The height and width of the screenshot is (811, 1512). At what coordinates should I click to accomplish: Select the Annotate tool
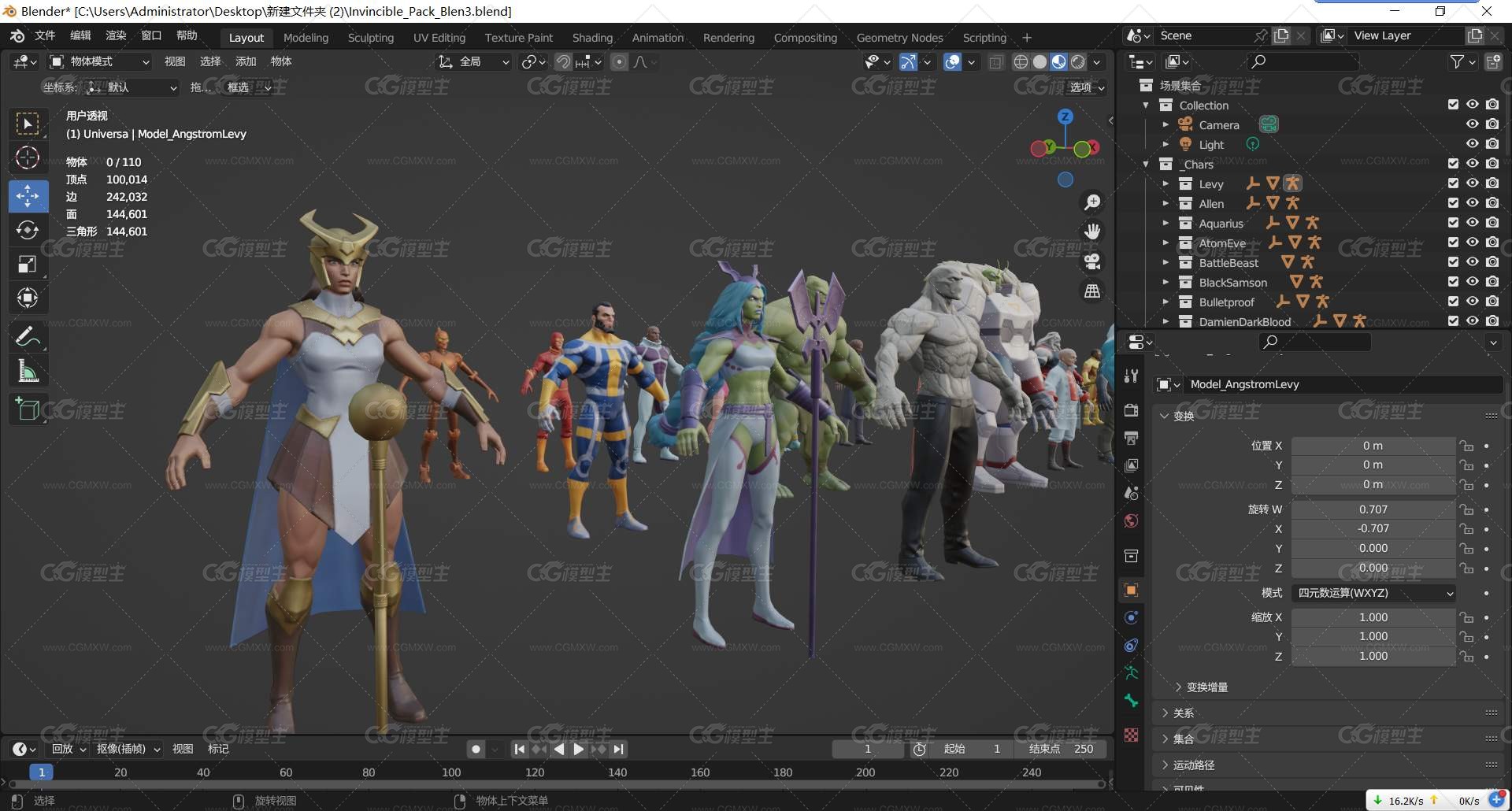coord(28,336)
